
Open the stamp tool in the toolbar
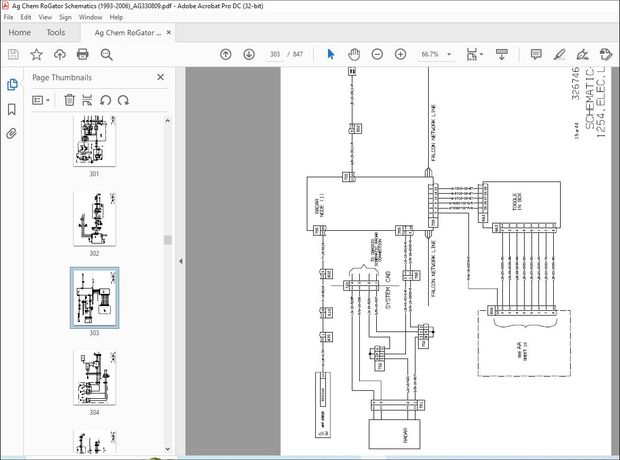pyautogui.click(x=606, y=54)
